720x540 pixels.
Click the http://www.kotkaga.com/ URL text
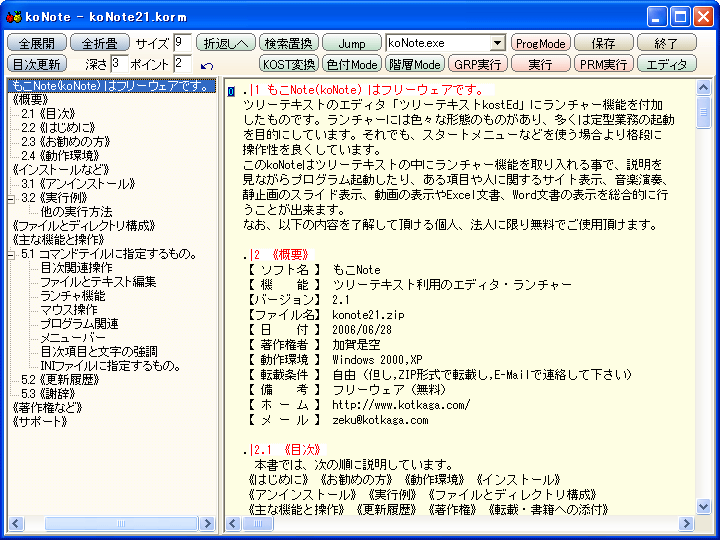(x=401, y=405)
